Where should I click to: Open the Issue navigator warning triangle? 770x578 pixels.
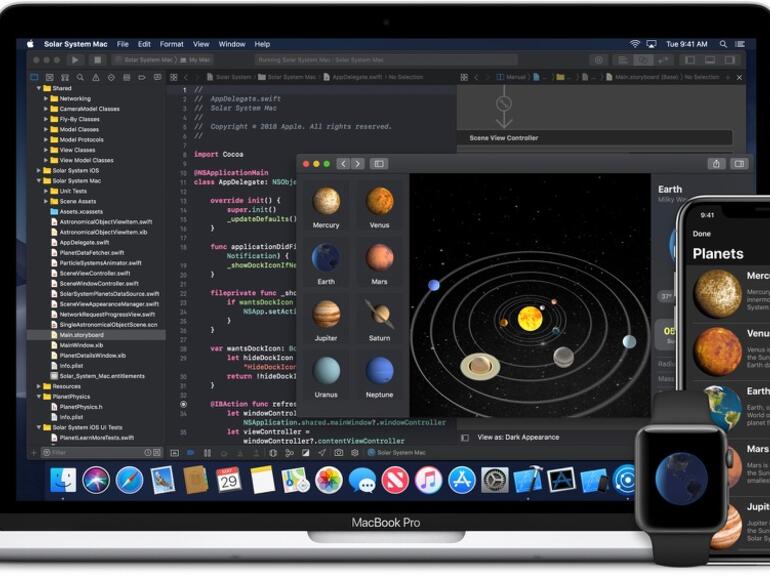96,77
